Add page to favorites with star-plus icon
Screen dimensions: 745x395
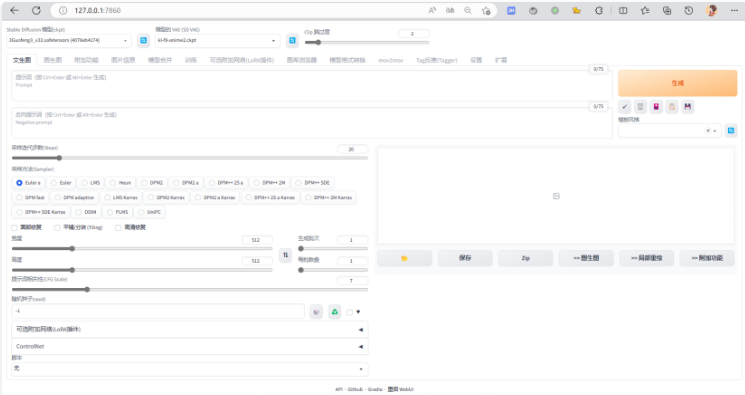(486, 10)
